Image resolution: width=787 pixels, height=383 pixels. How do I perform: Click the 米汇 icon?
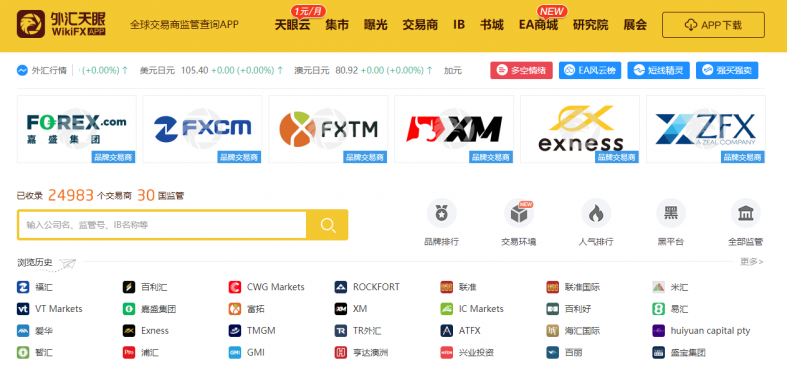(659, 287)
